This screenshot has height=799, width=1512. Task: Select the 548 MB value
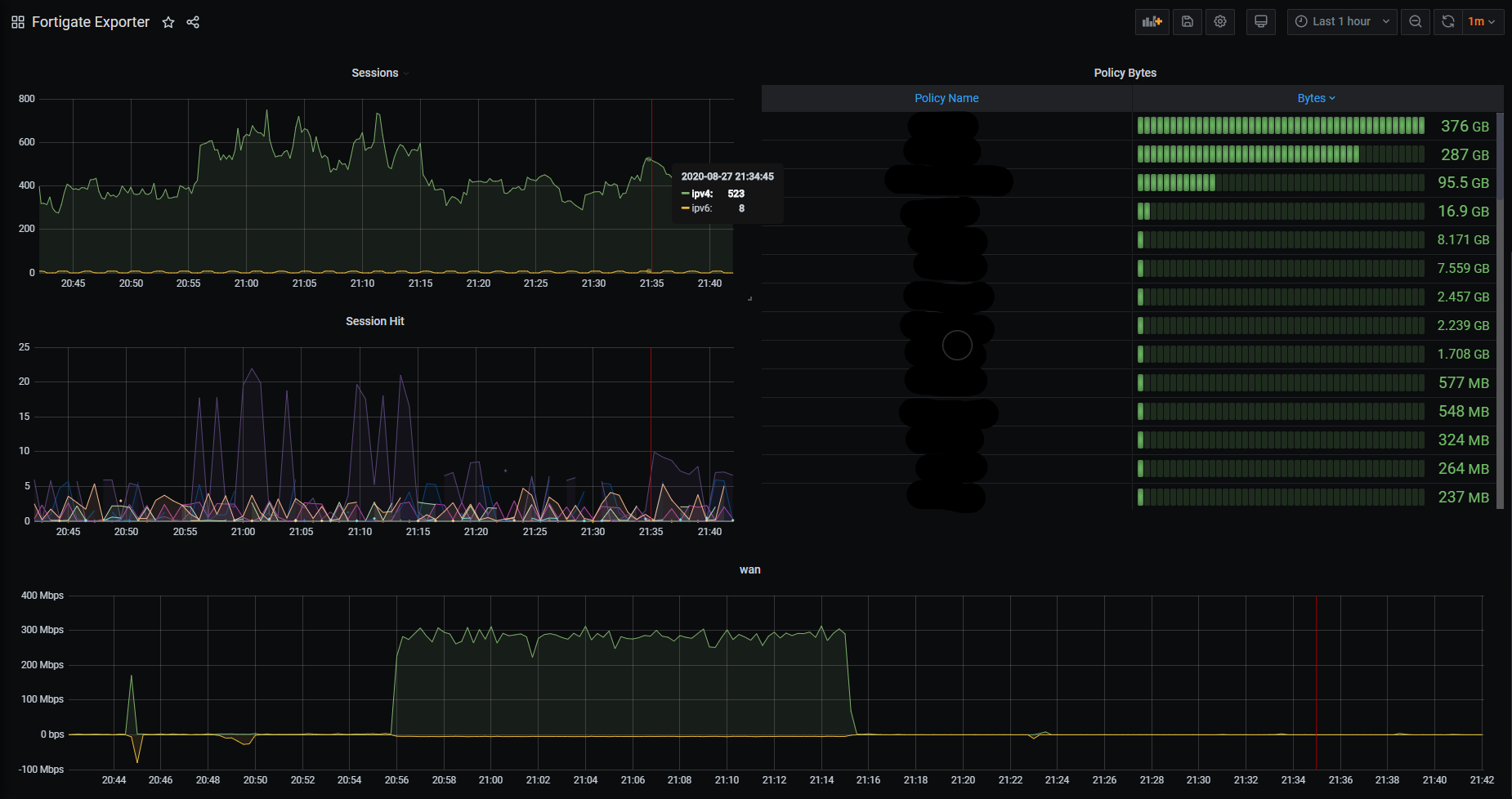[x=1464, y=412]
